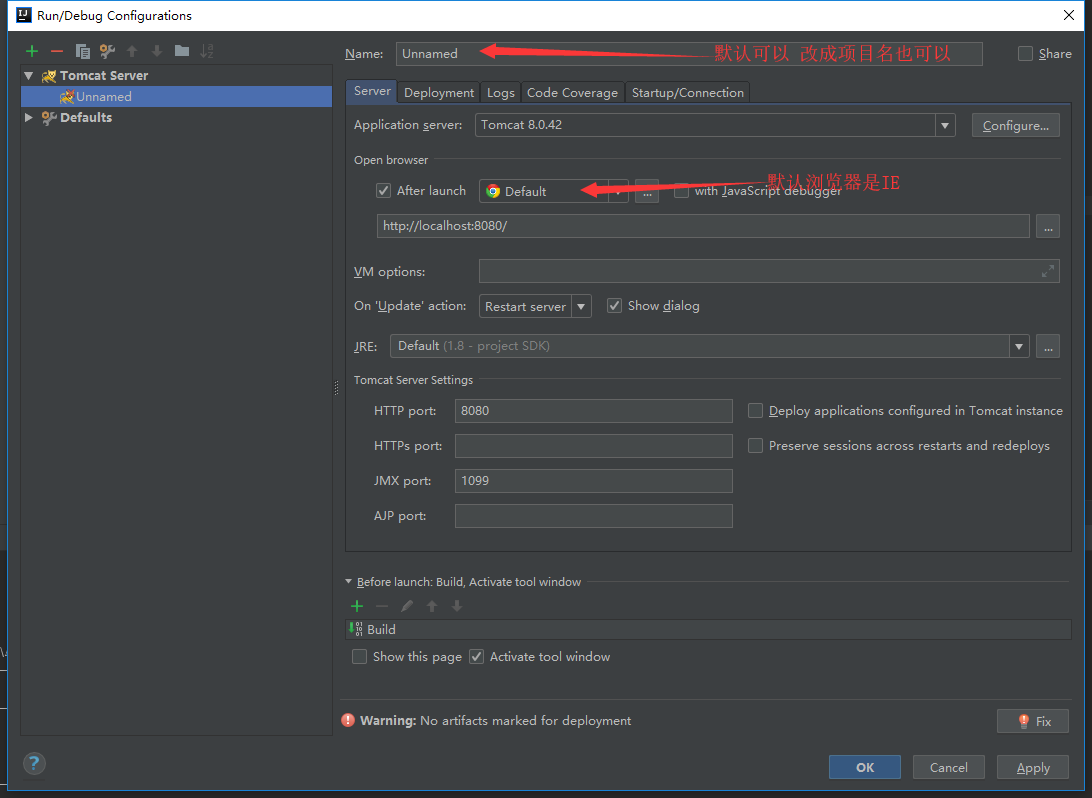Remove configuration with red minus icon
The height and width of the screenshot is (798, 1092).
57,51
